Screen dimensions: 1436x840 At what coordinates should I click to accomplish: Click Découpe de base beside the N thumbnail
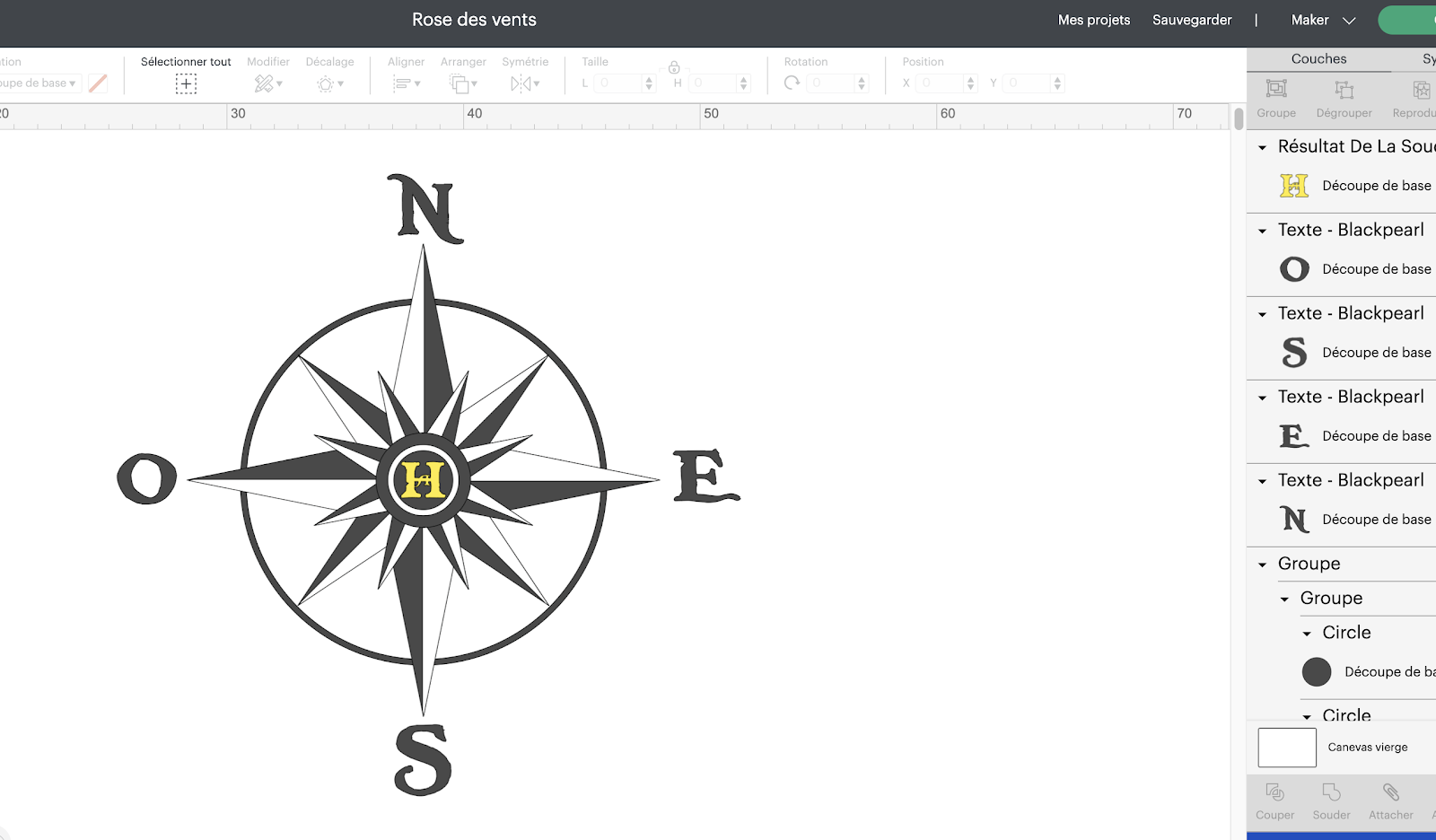tap(1377, 520)
